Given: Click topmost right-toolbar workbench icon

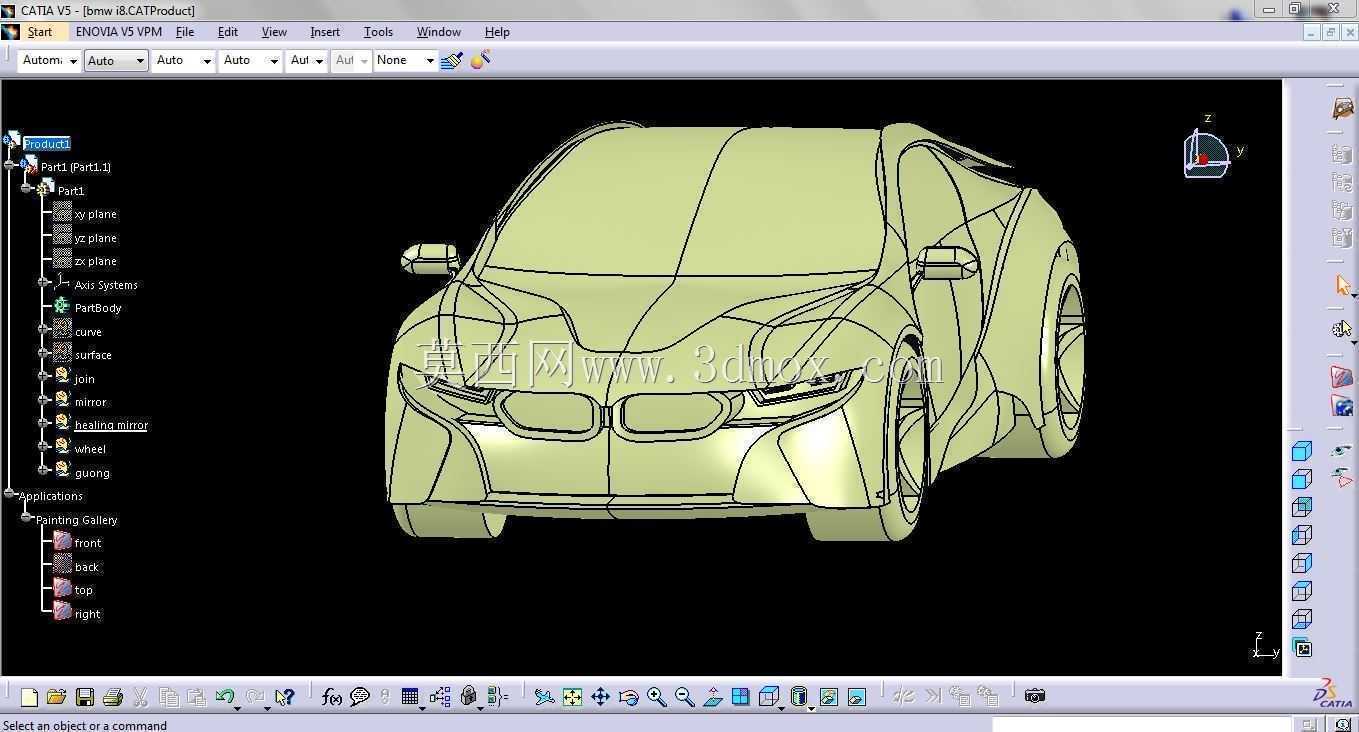Looking at the screenshot, I should pos(1343,108).
